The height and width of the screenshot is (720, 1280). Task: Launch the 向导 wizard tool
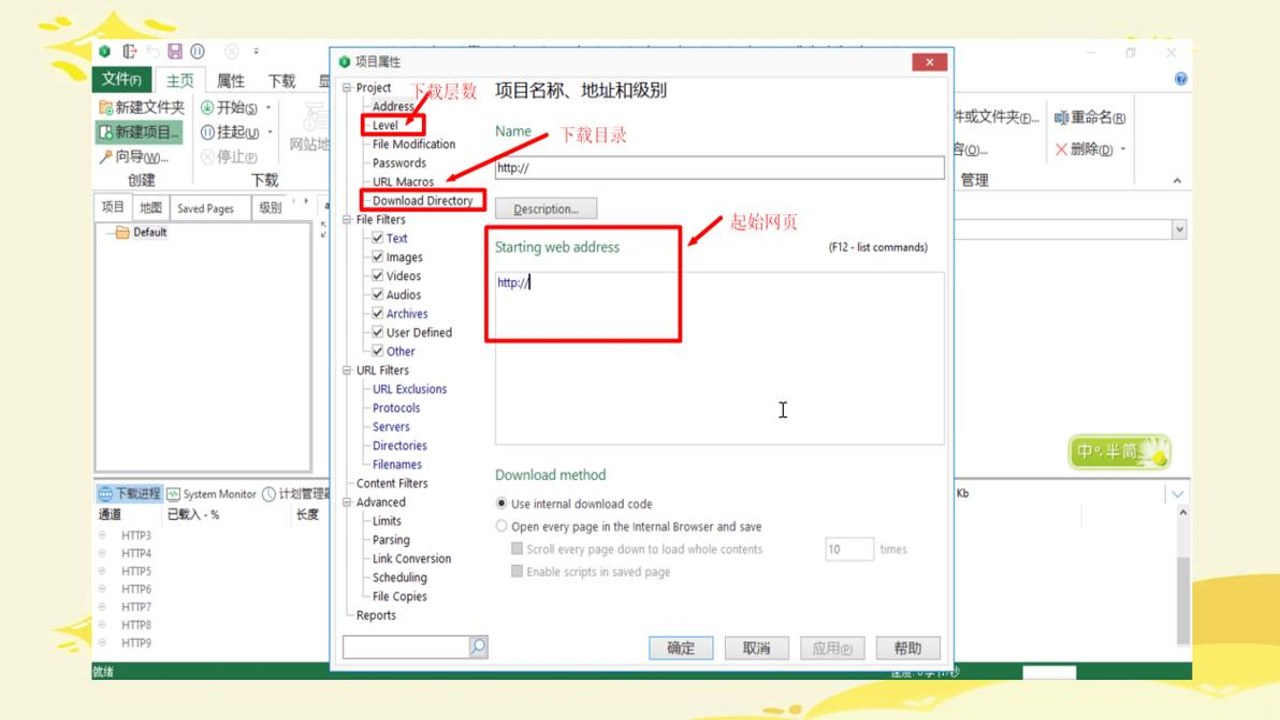(x=133, y=157)
